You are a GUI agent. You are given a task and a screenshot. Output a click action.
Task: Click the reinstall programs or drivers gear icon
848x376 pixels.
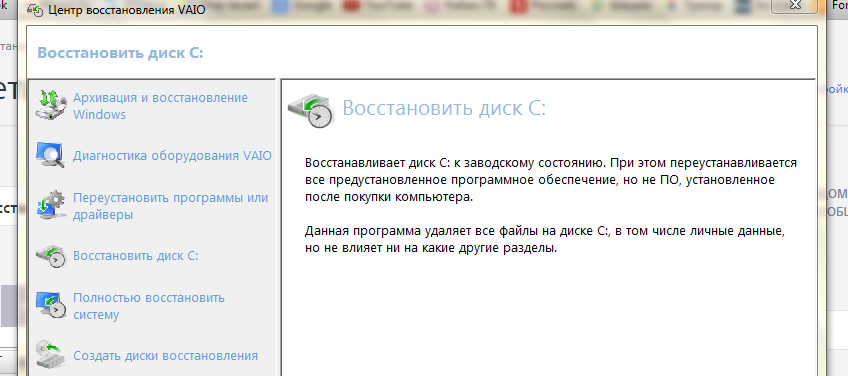click(x=51, y=206)
